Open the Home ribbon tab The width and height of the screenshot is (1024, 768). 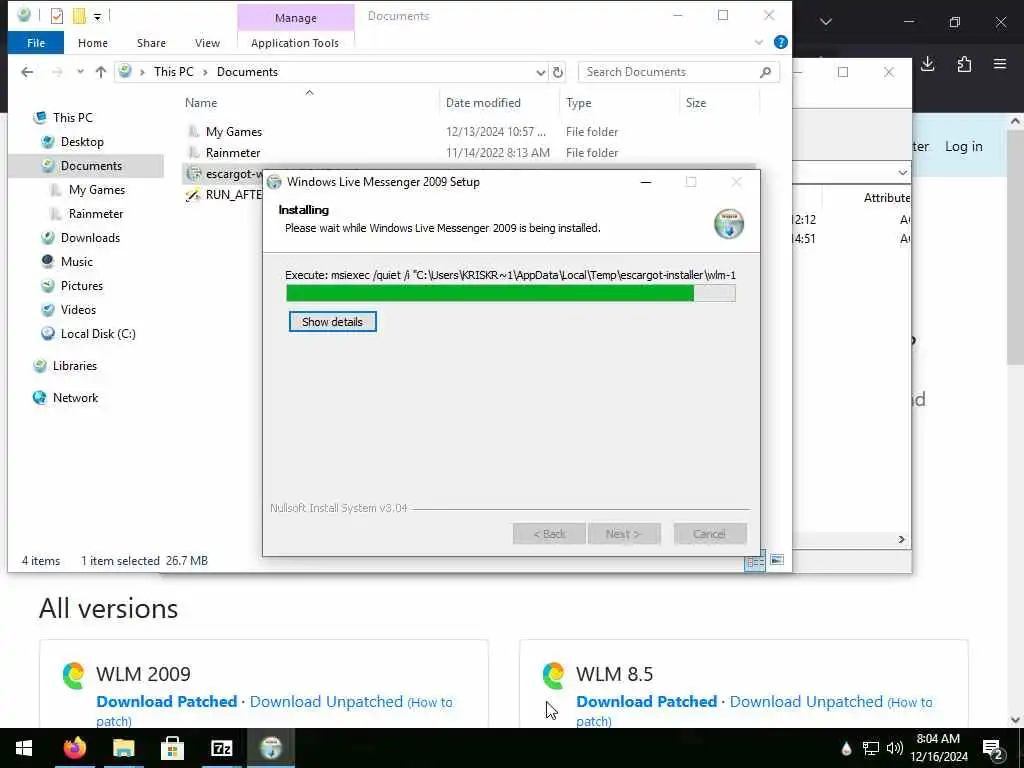(x=93, y=43)
